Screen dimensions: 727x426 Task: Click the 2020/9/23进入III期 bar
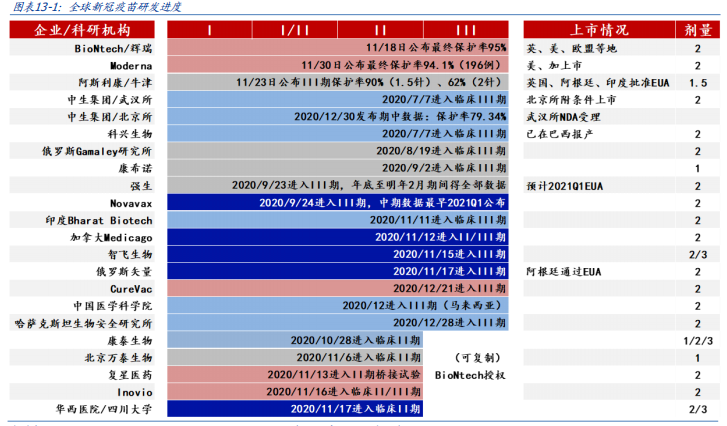[x=338, y=185]
